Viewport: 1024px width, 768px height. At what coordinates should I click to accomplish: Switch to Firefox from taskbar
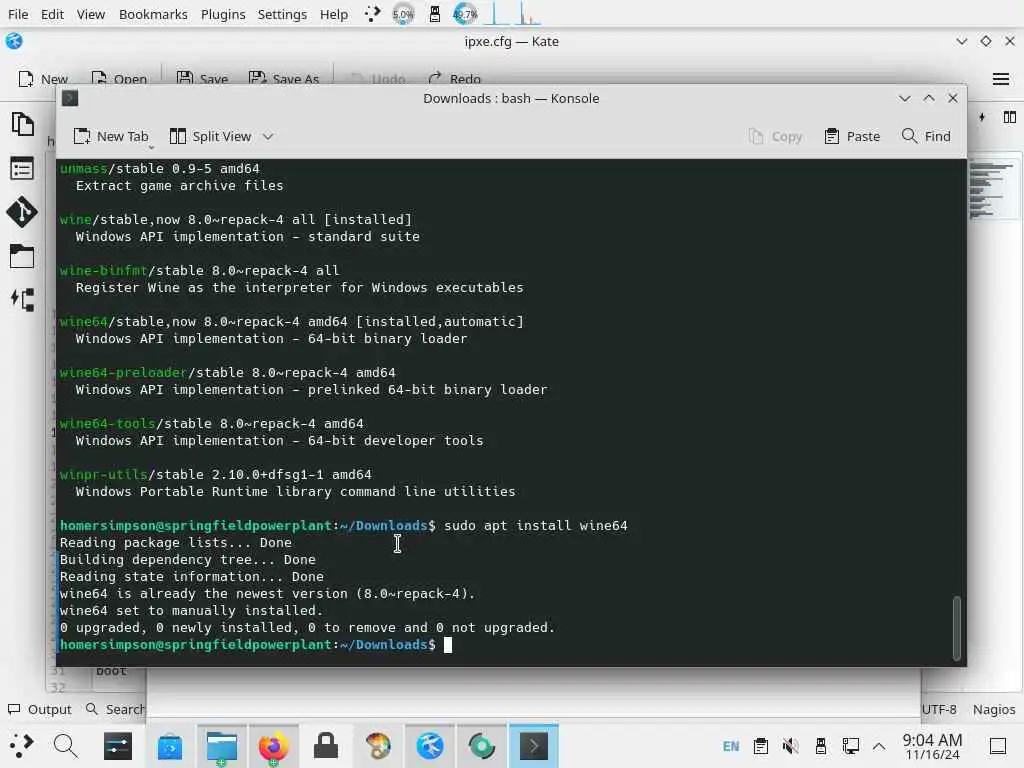coord(274,746)
